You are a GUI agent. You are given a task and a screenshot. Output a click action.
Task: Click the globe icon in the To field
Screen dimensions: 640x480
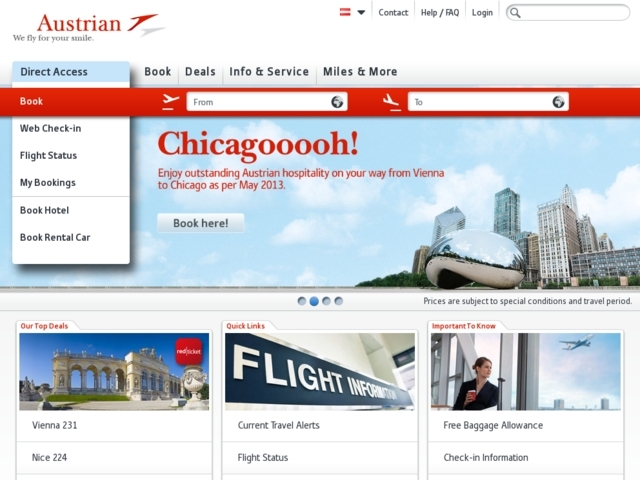[x=558, y=102]
